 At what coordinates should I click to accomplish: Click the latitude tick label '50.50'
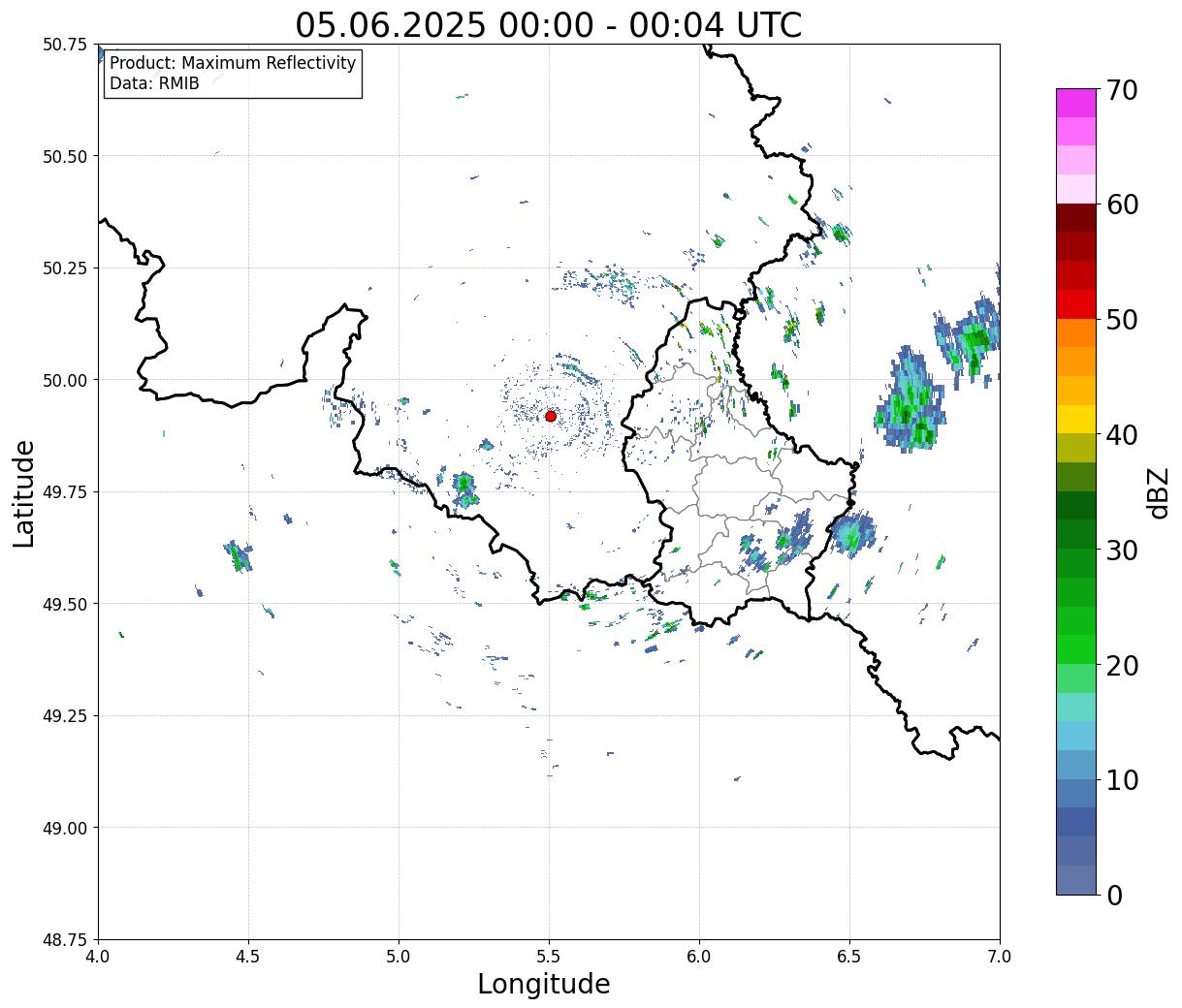click(65, 156)
